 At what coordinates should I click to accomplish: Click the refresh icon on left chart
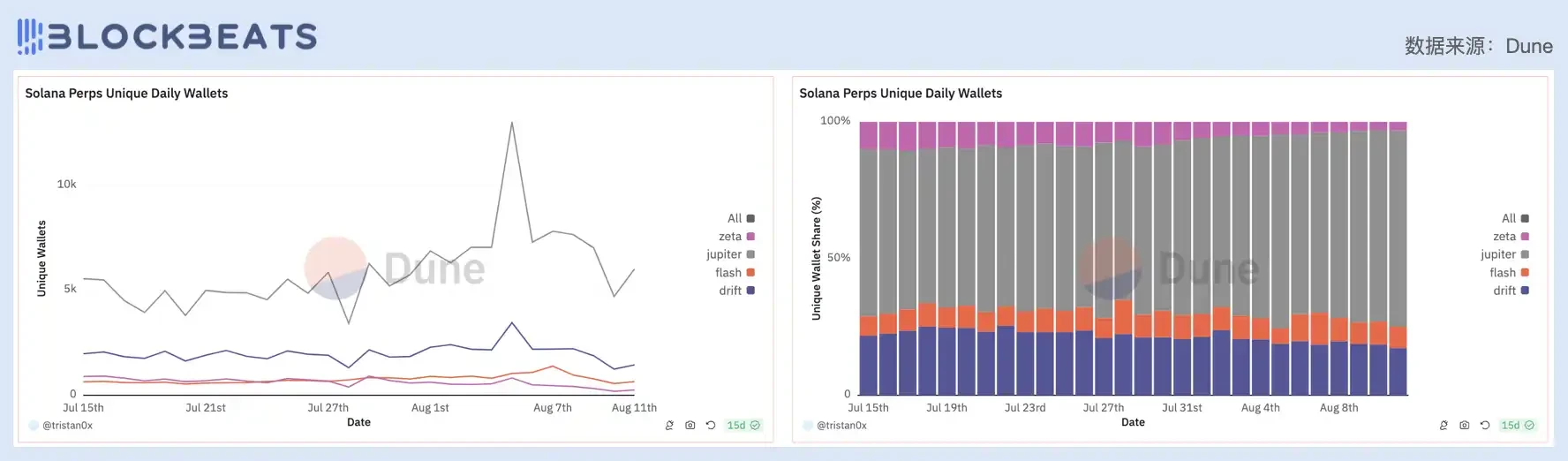coord(711,425)
